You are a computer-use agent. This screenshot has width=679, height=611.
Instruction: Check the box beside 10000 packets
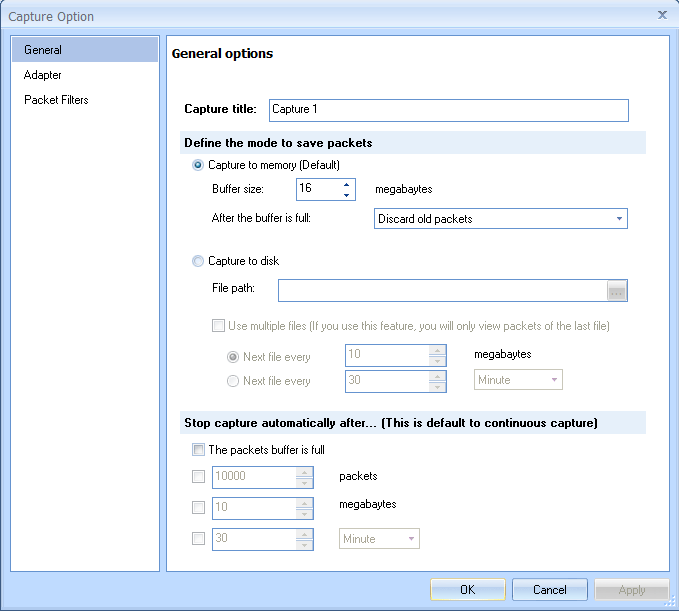198,477
